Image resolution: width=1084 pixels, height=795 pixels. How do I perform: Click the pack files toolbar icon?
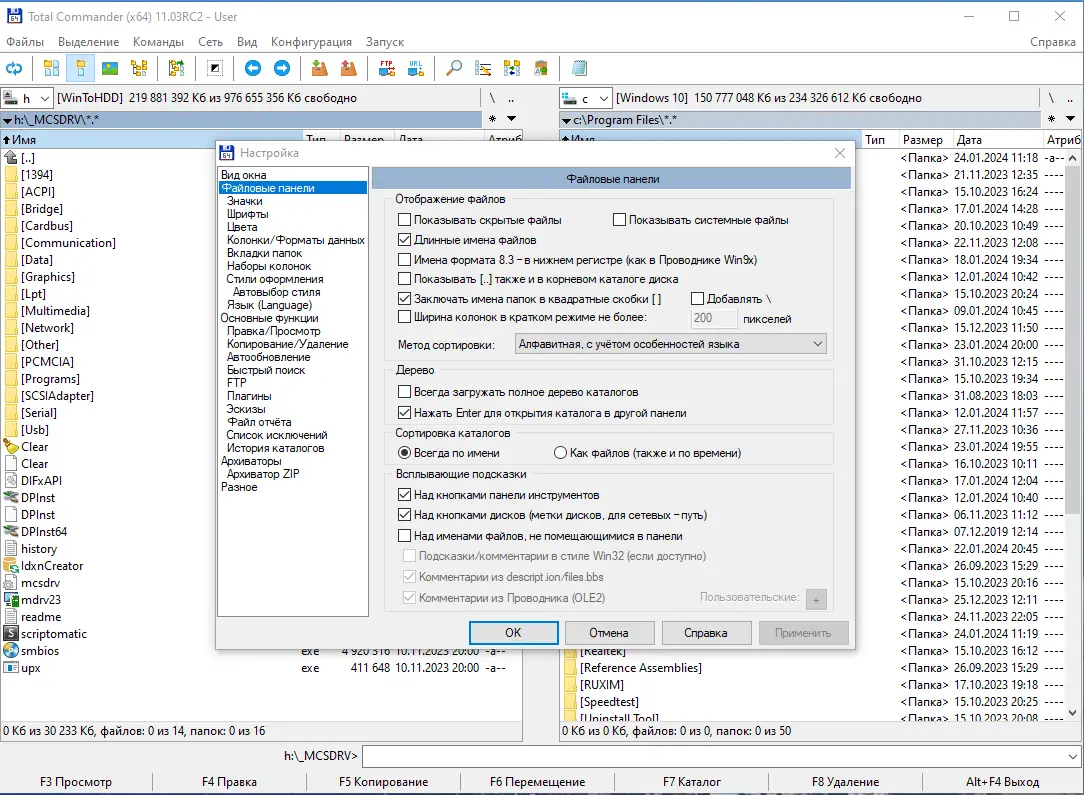(x=319, y=68)
